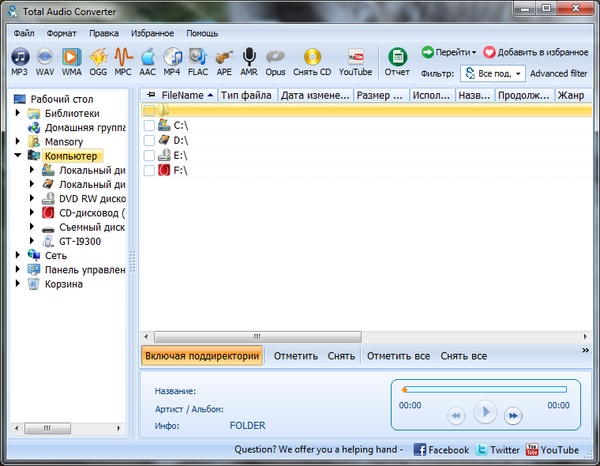
Task: Choose the FLAC conversion icon
Action: tap(197, 60)
